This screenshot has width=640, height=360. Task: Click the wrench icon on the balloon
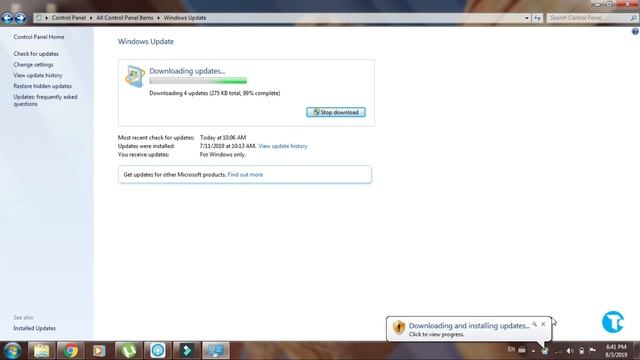coord(535,324)
